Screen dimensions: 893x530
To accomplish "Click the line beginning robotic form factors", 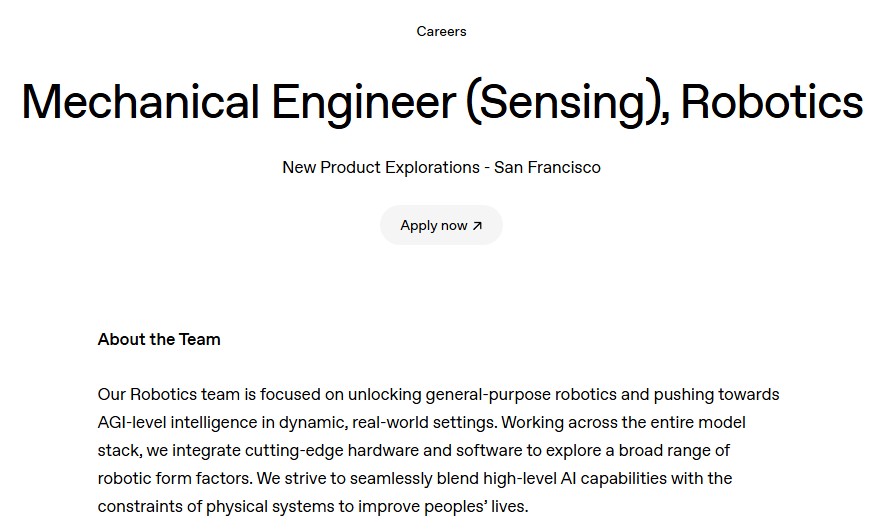I will [x=415, y=478].
